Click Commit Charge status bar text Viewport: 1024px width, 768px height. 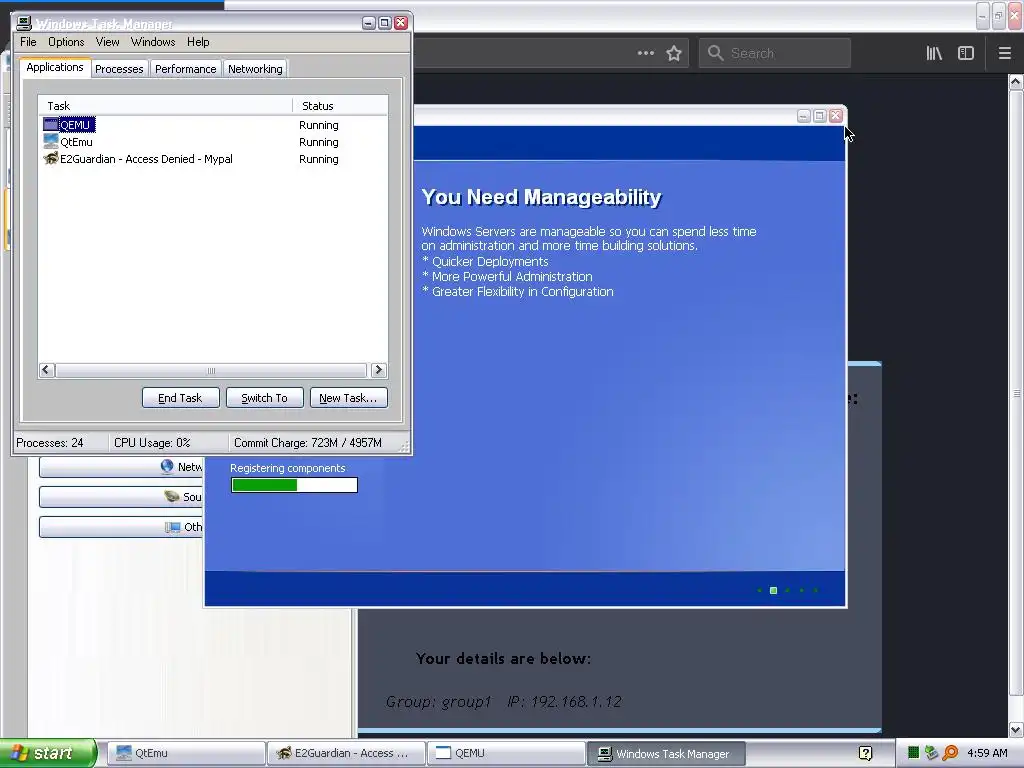[308, 443]
